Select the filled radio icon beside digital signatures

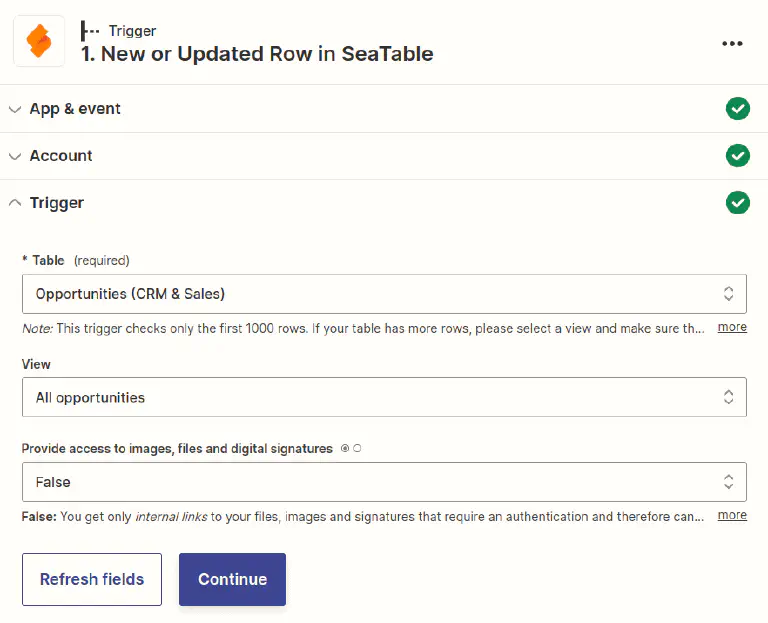(x=345, y=449)
